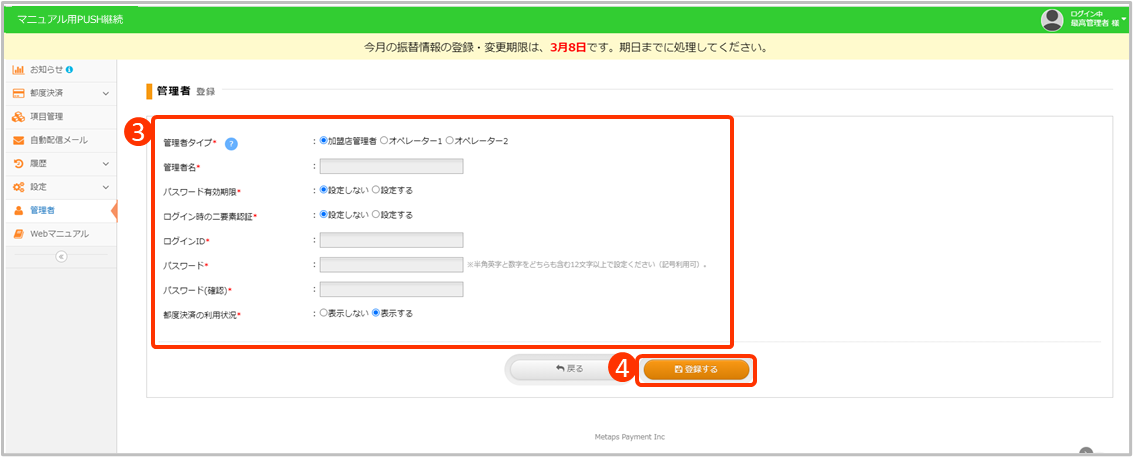Click the 自動配信メール envelope icon
Screen dimensions: 1133x457
tap(18, 140)
